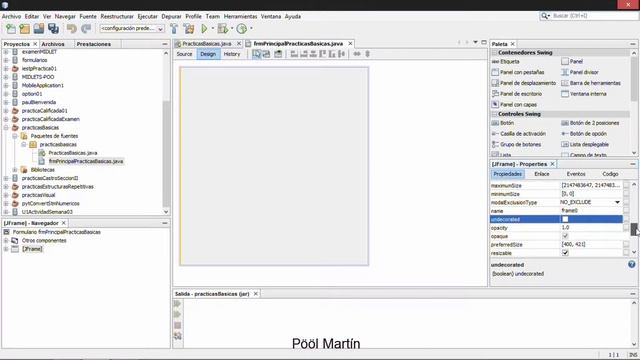The height and width of the screenshot is (360, 640).
Task: Click the Proyectos panel vertical scrollbar
Action: [x=166, y=153]
